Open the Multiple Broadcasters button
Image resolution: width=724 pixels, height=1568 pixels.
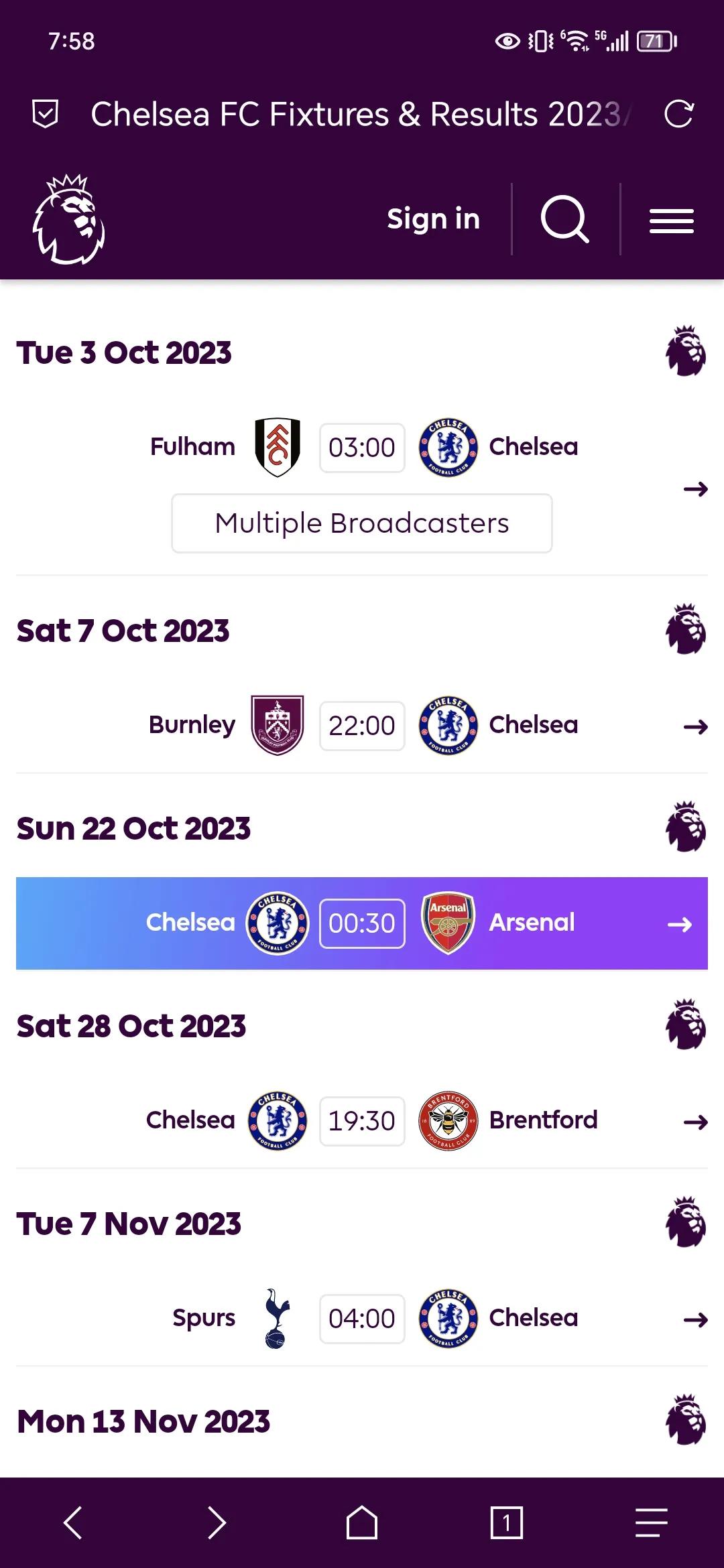pyautogui.click(x=362, y=523)
